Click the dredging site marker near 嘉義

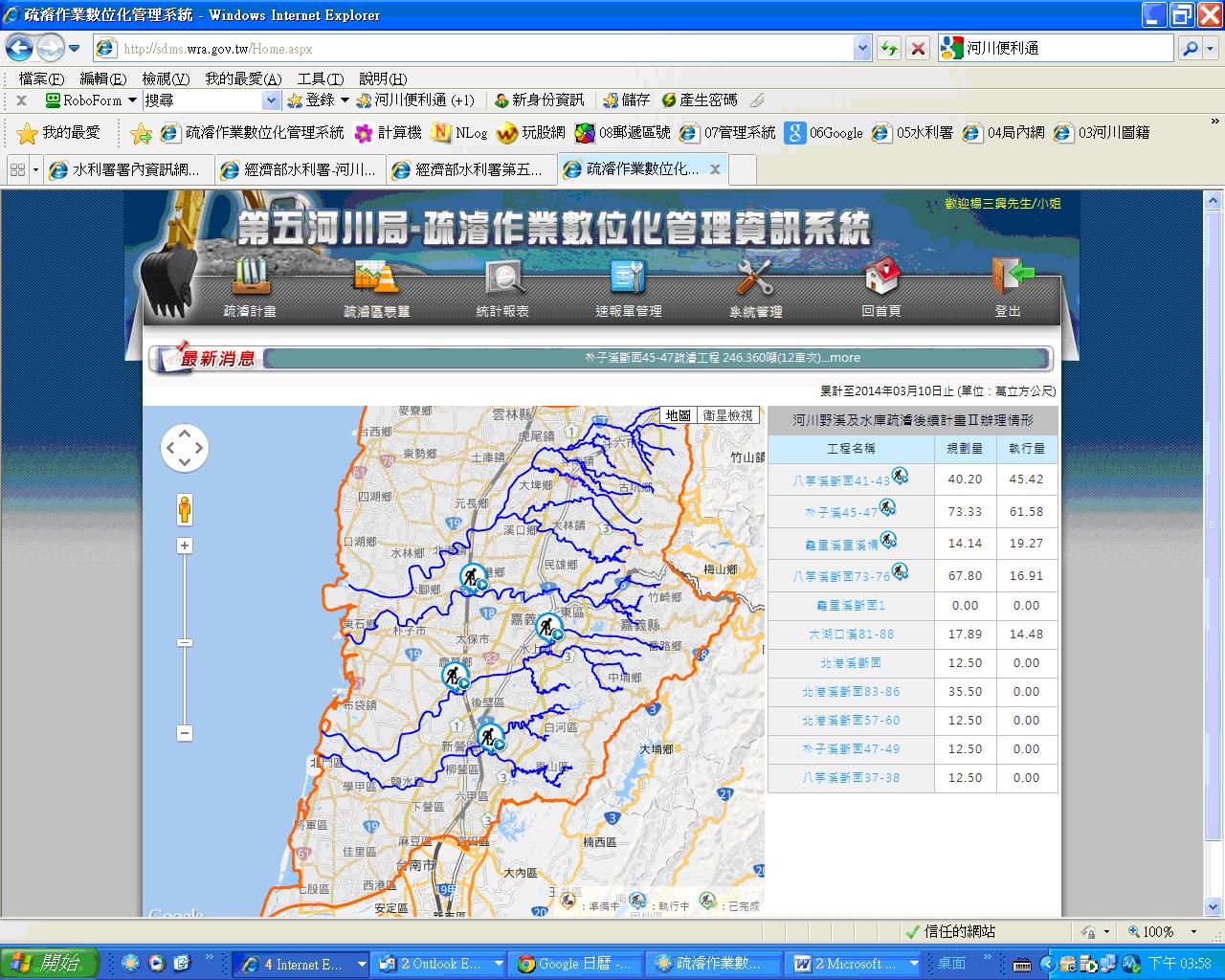click(x=548, y=628)
